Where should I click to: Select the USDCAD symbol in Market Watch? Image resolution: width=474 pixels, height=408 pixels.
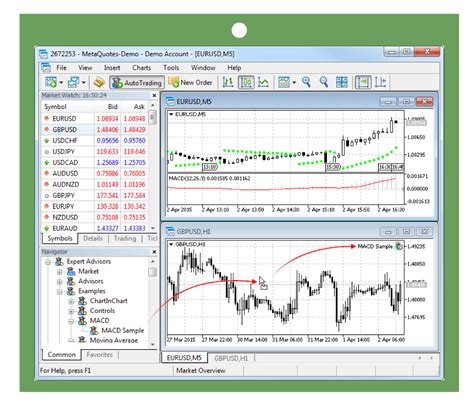pyautogui.click(x=65, y=163)
